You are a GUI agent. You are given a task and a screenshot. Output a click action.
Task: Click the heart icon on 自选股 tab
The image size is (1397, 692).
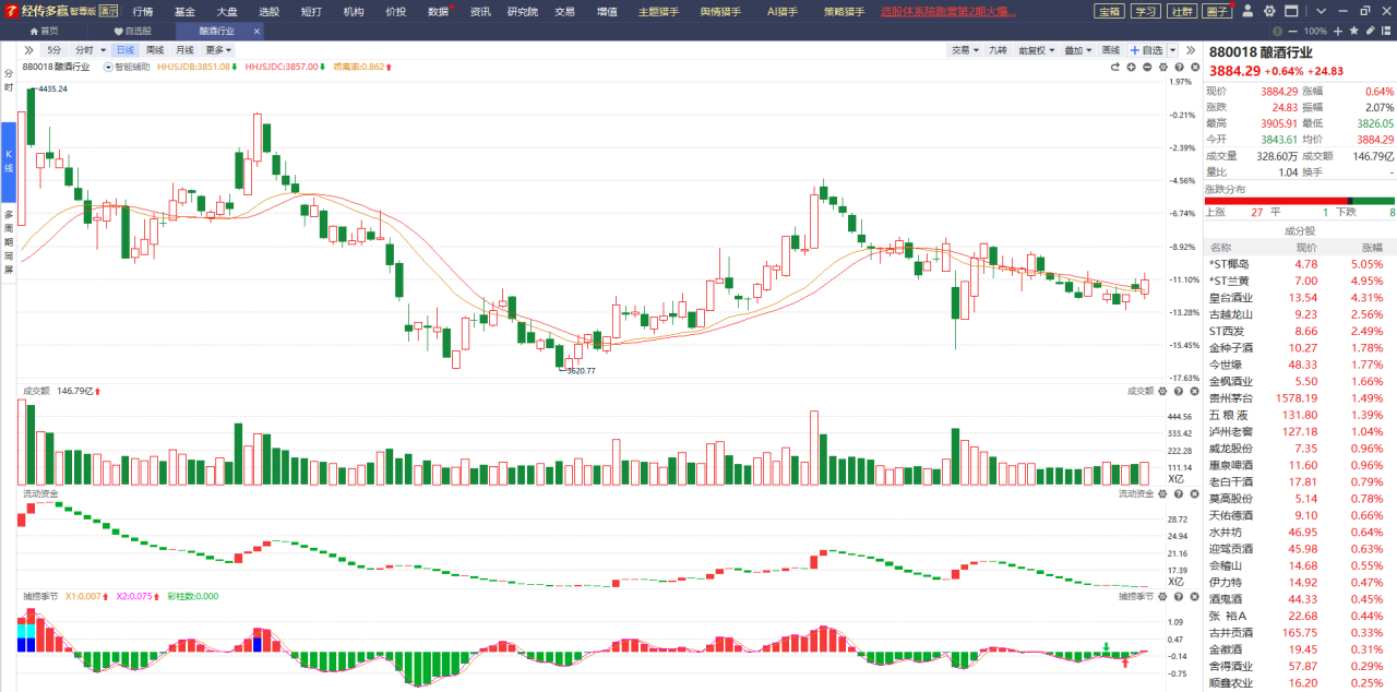click(x=118, y=31)
